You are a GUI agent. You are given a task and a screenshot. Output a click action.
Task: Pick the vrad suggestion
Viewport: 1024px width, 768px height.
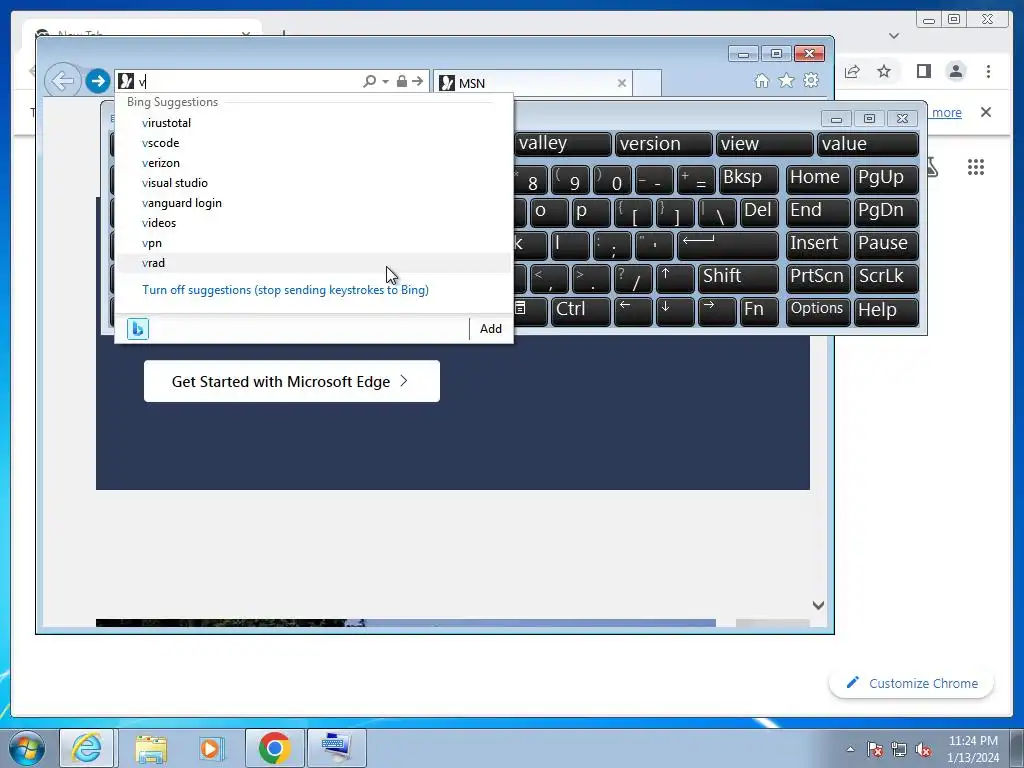pyautogui.click(x=313, y=263)
